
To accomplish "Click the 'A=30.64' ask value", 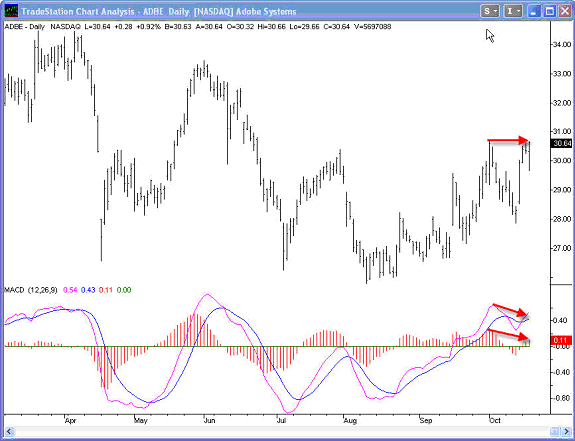I will click(209, 27).
